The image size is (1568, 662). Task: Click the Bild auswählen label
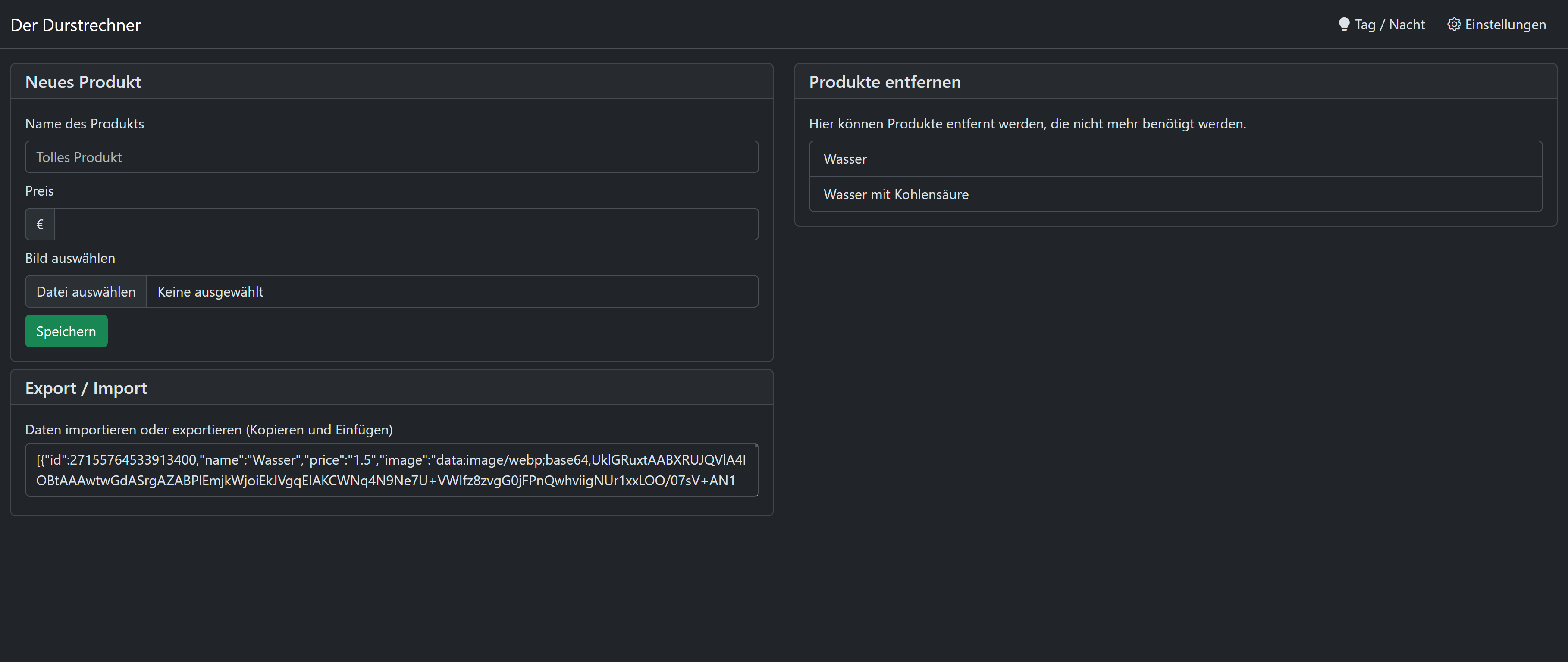click(70, 258)
